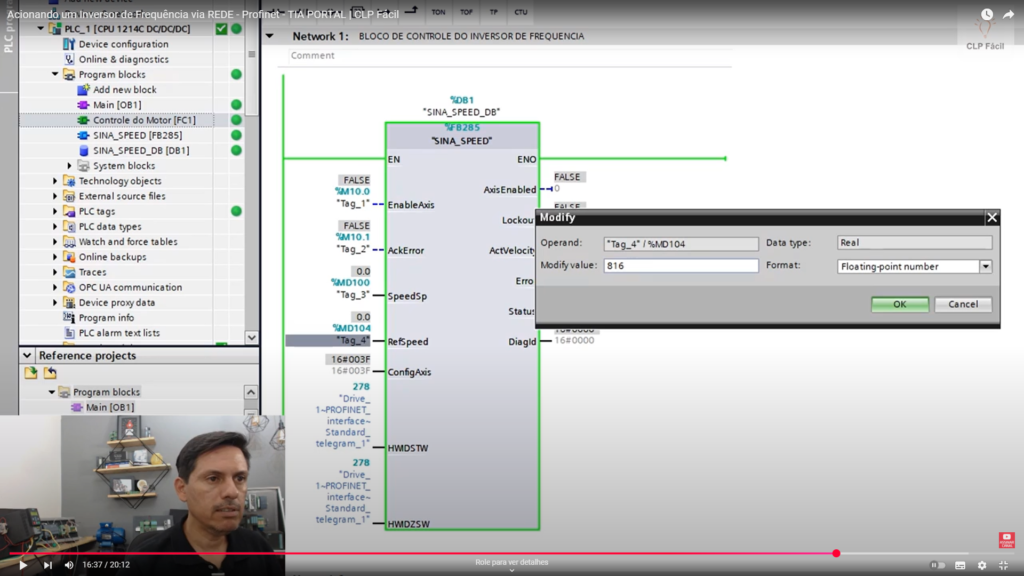Viewport: 1024px width, 576px height.
Task: Expand the External source files folder
Action: pyautogui.click(x=56, y=196)
